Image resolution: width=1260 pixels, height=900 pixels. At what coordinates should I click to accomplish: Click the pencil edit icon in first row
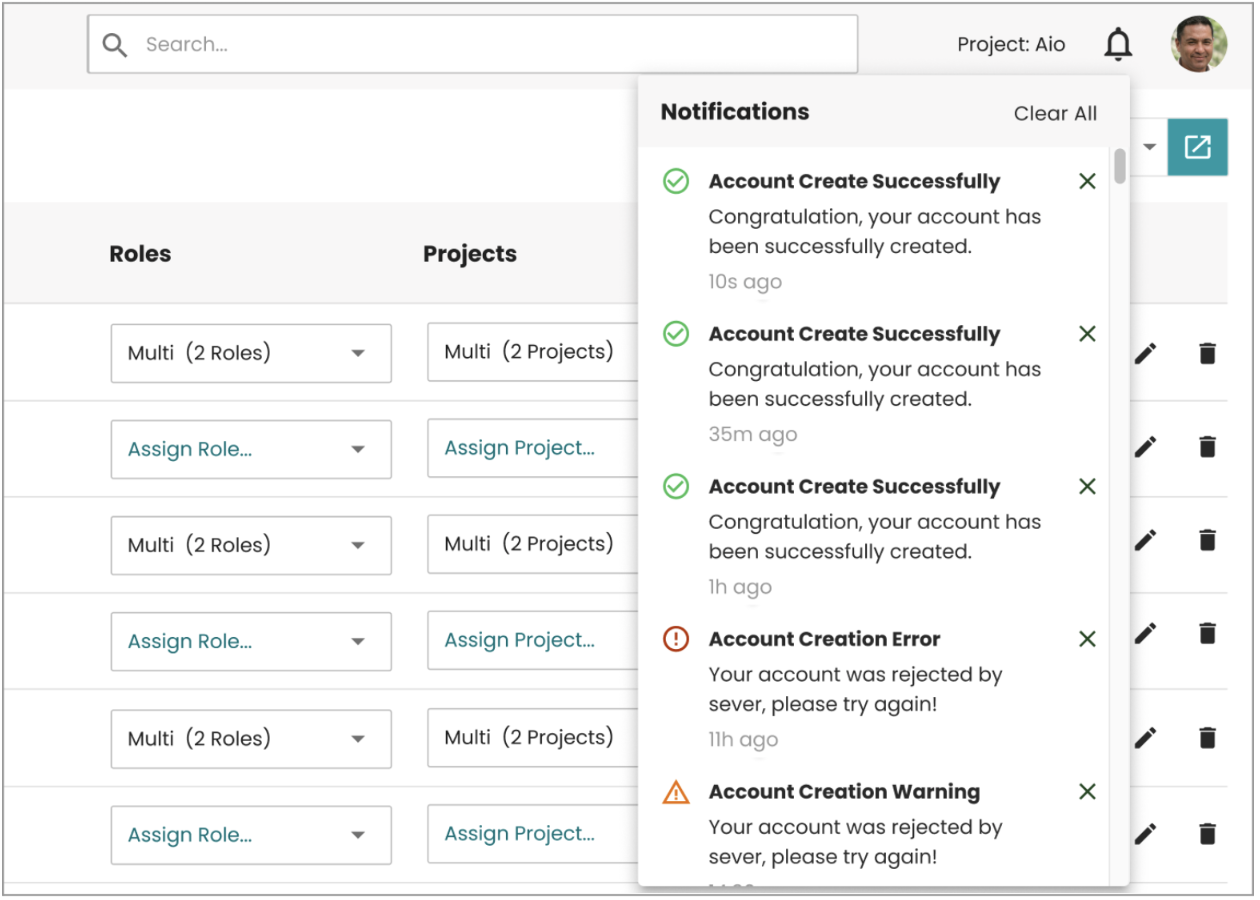point(1145,353)
